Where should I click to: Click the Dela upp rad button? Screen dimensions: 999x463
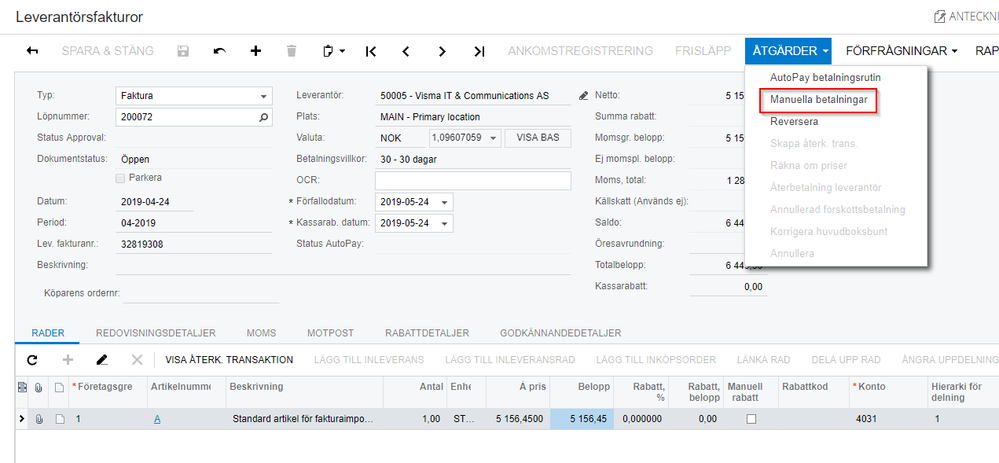pos(845,360)
